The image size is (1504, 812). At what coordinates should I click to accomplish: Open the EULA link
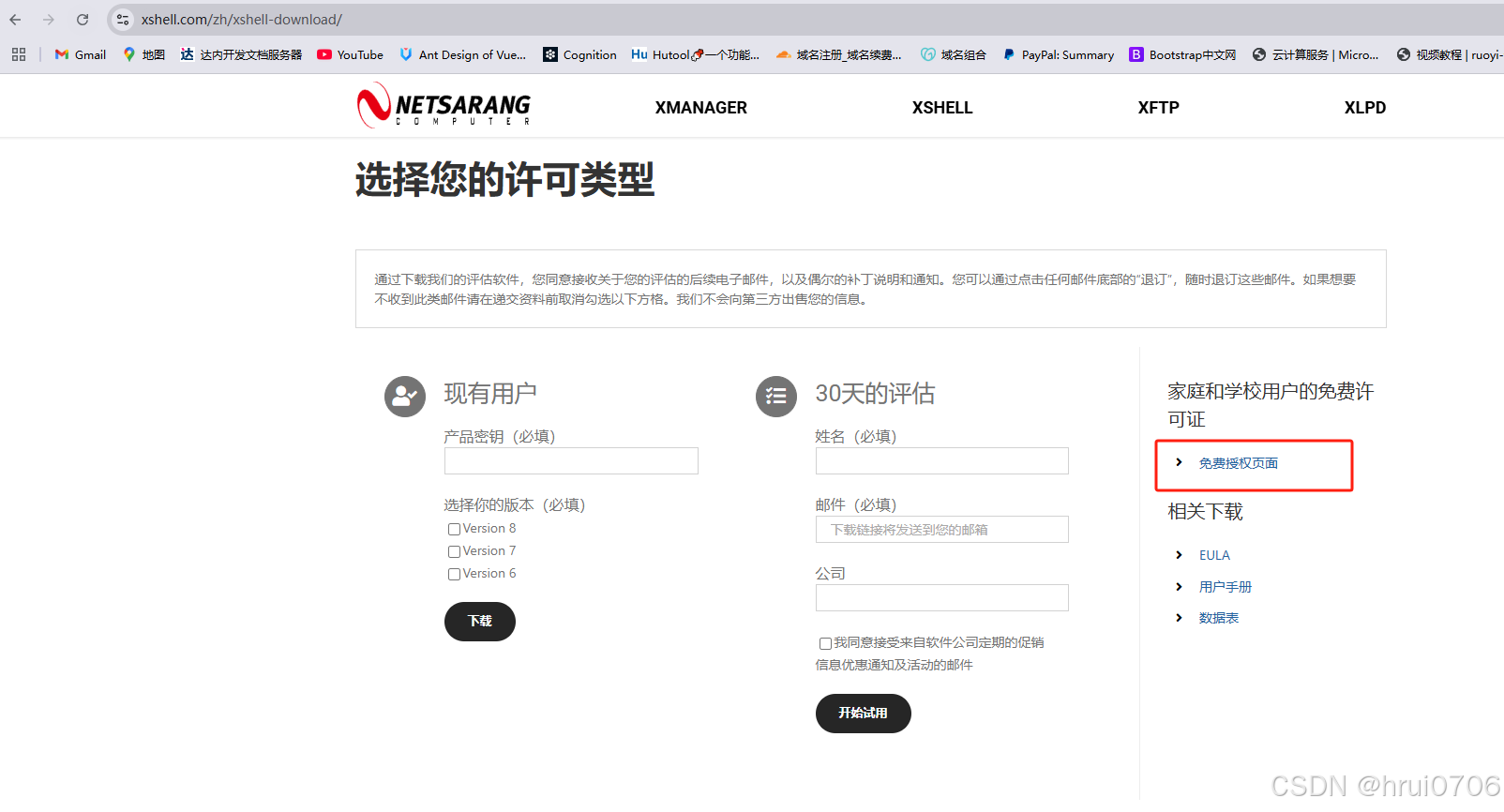coord(1214,555)
